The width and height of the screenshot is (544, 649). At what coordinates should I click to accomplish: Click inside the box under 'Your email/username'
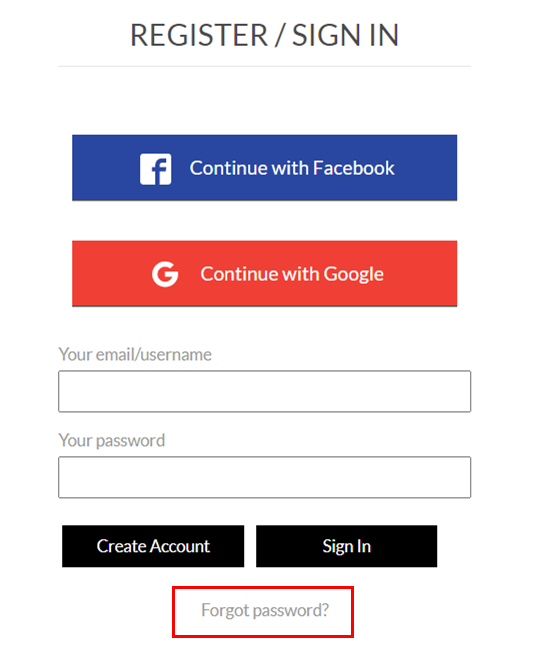tap(265, 391)
